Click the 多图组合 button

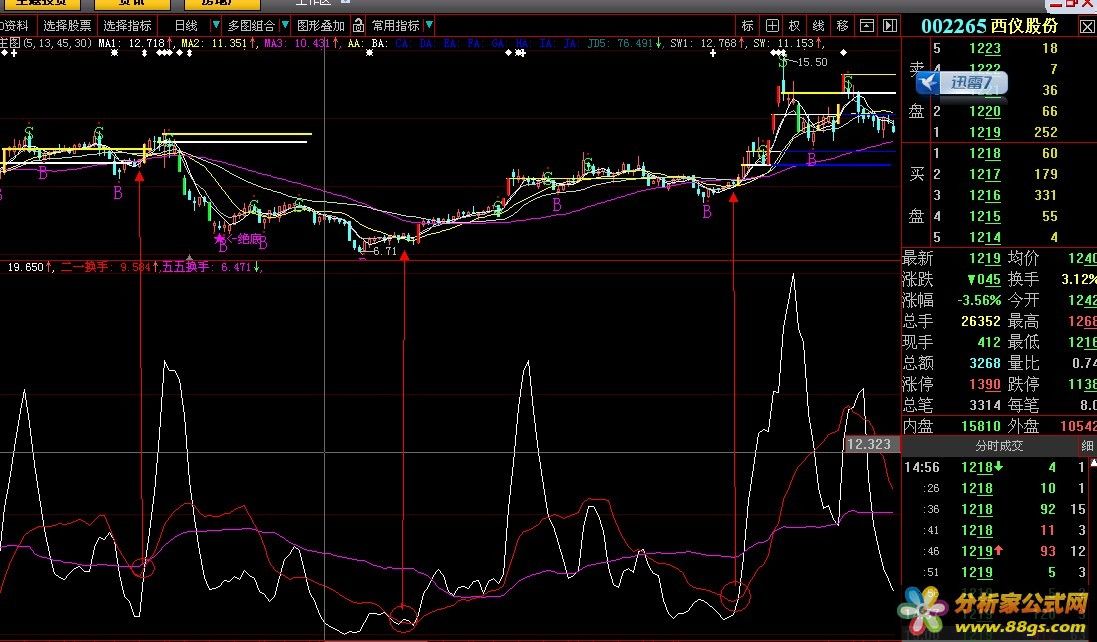click(251, 26)
